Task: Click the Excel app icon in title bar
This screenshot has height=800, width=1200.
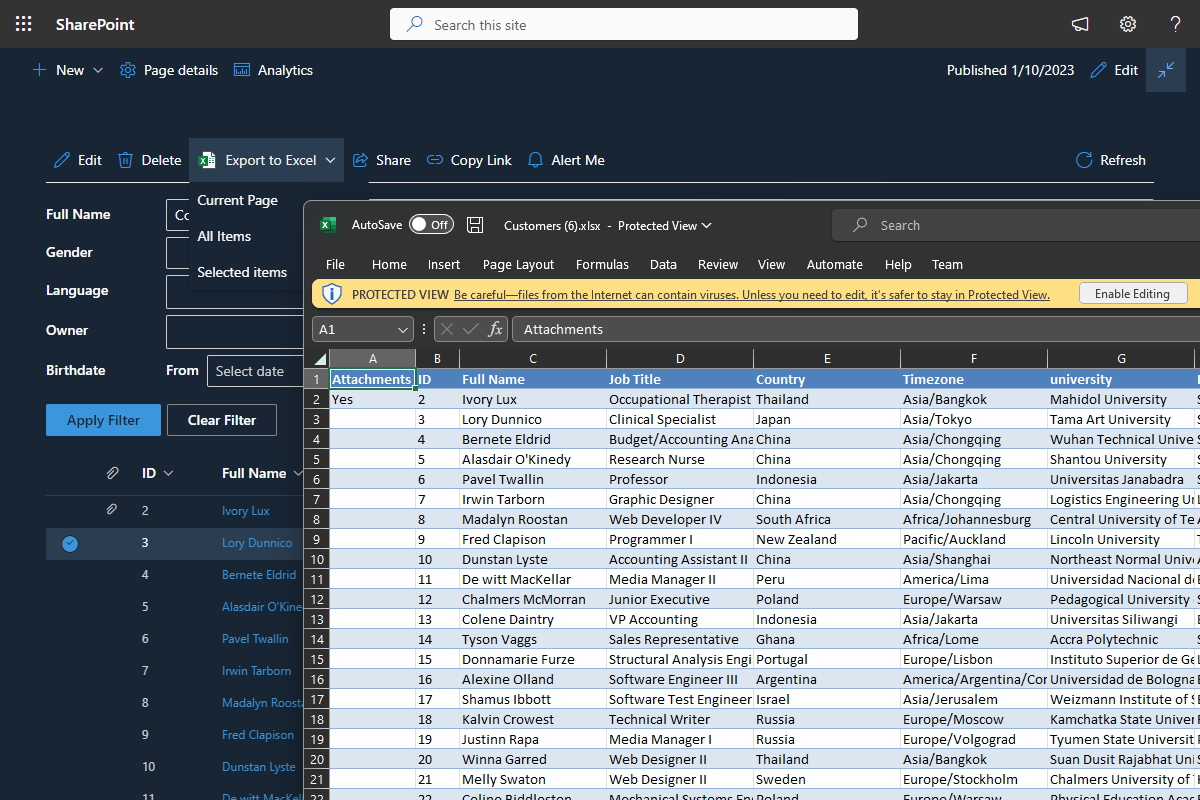Action: [x=328, y=225]
